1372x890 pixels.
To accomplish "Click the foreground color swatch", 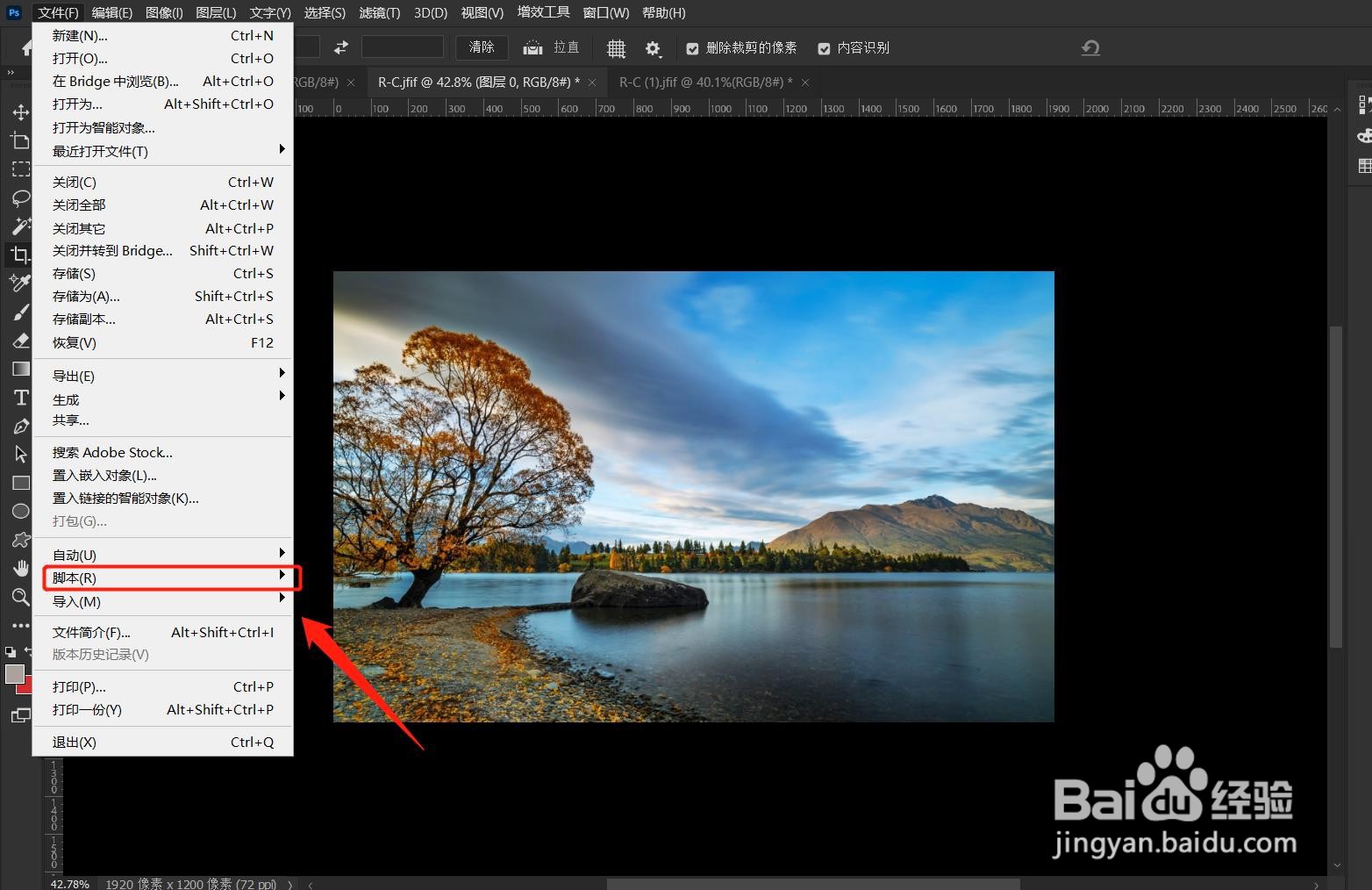I will pos(14,674).
